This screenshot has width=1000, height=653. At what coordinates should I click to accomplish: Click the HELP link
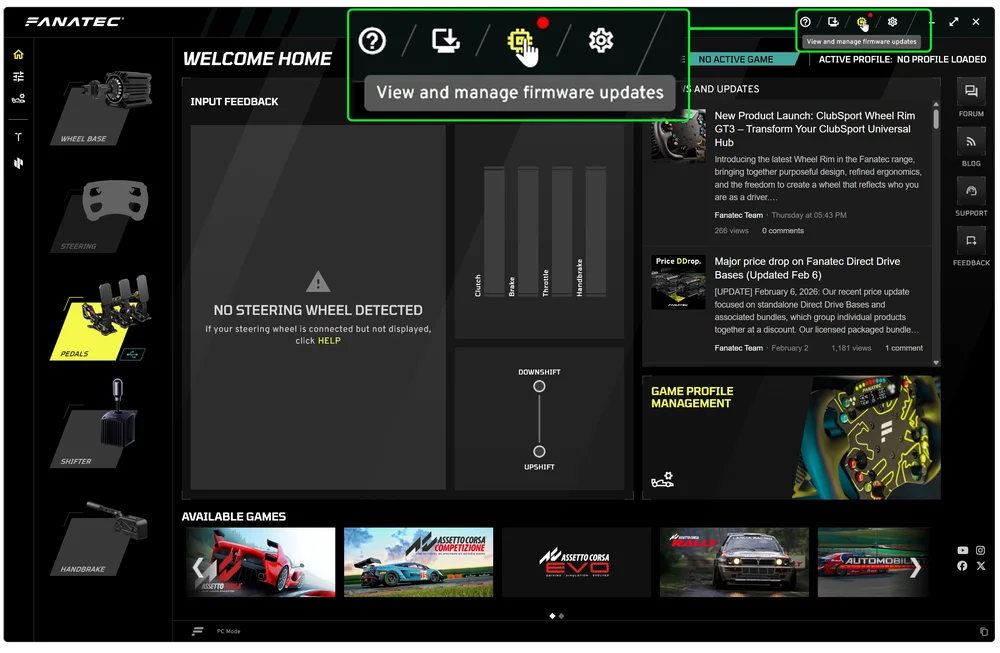329,341
